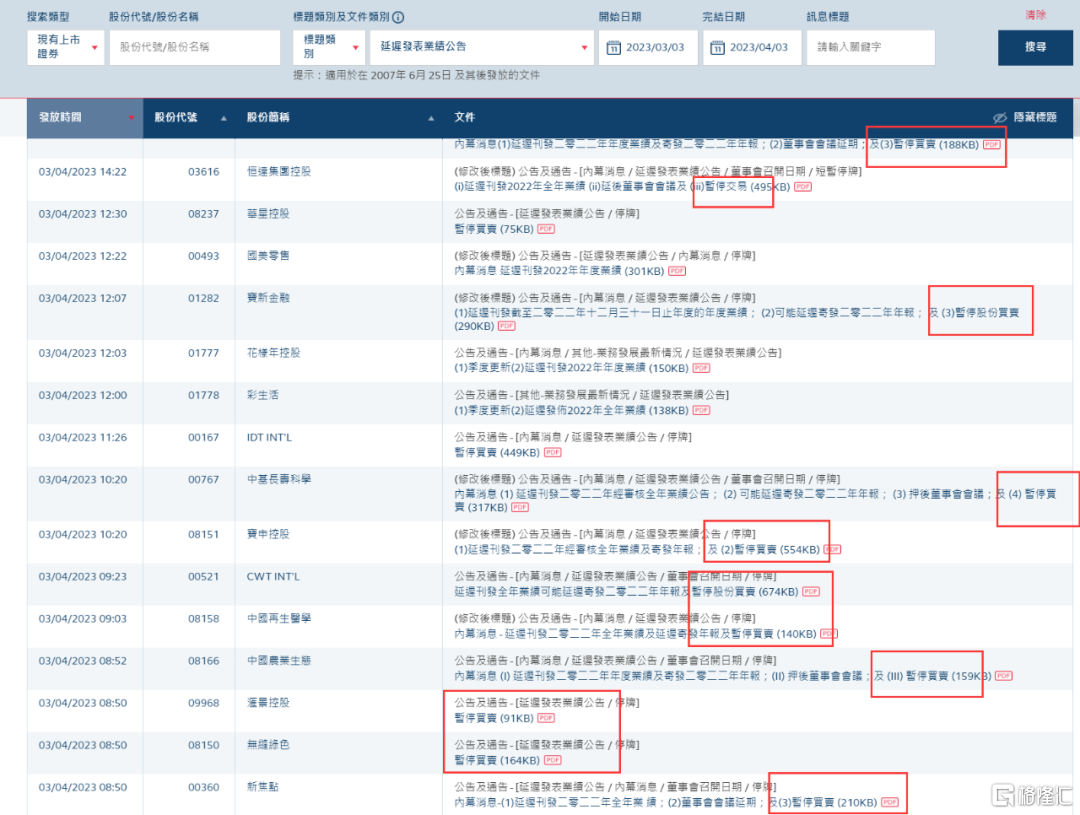1080x815 pixels.
Task: Sort results by 發放時間 column
Action: click(85, 117)
